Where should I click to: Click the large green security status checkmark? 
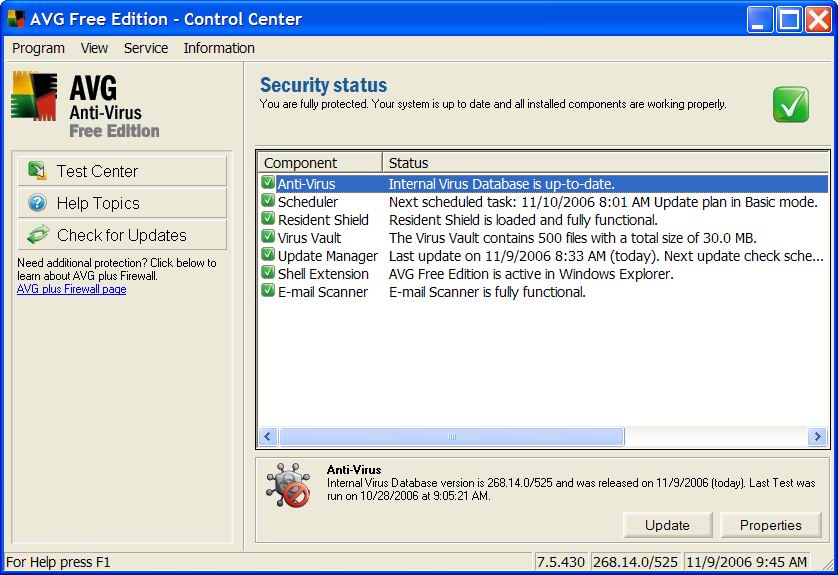tap(791, 104)
